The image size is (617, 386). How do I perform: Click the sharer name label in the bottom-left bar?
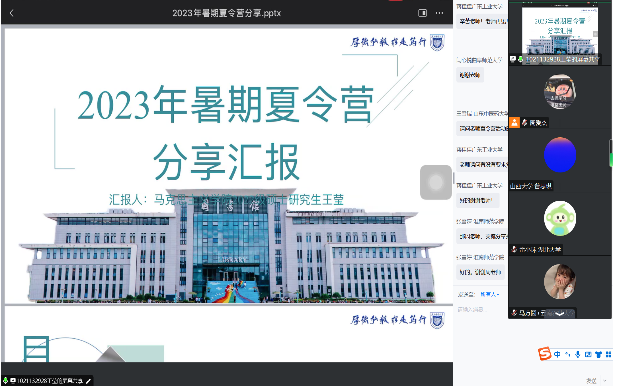50,381
